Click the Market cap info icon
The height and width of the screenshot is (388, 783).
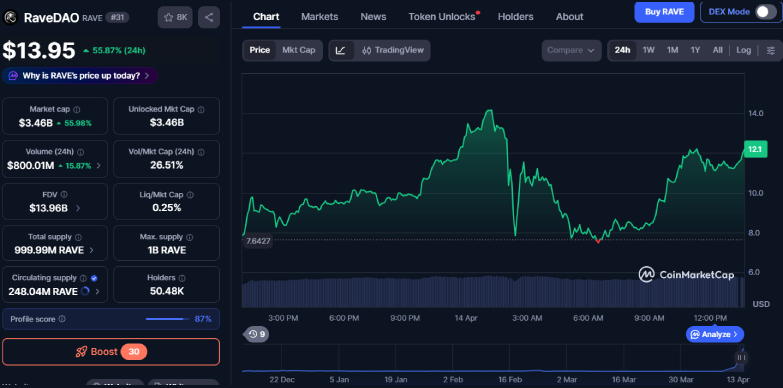[x=76, y=109]
